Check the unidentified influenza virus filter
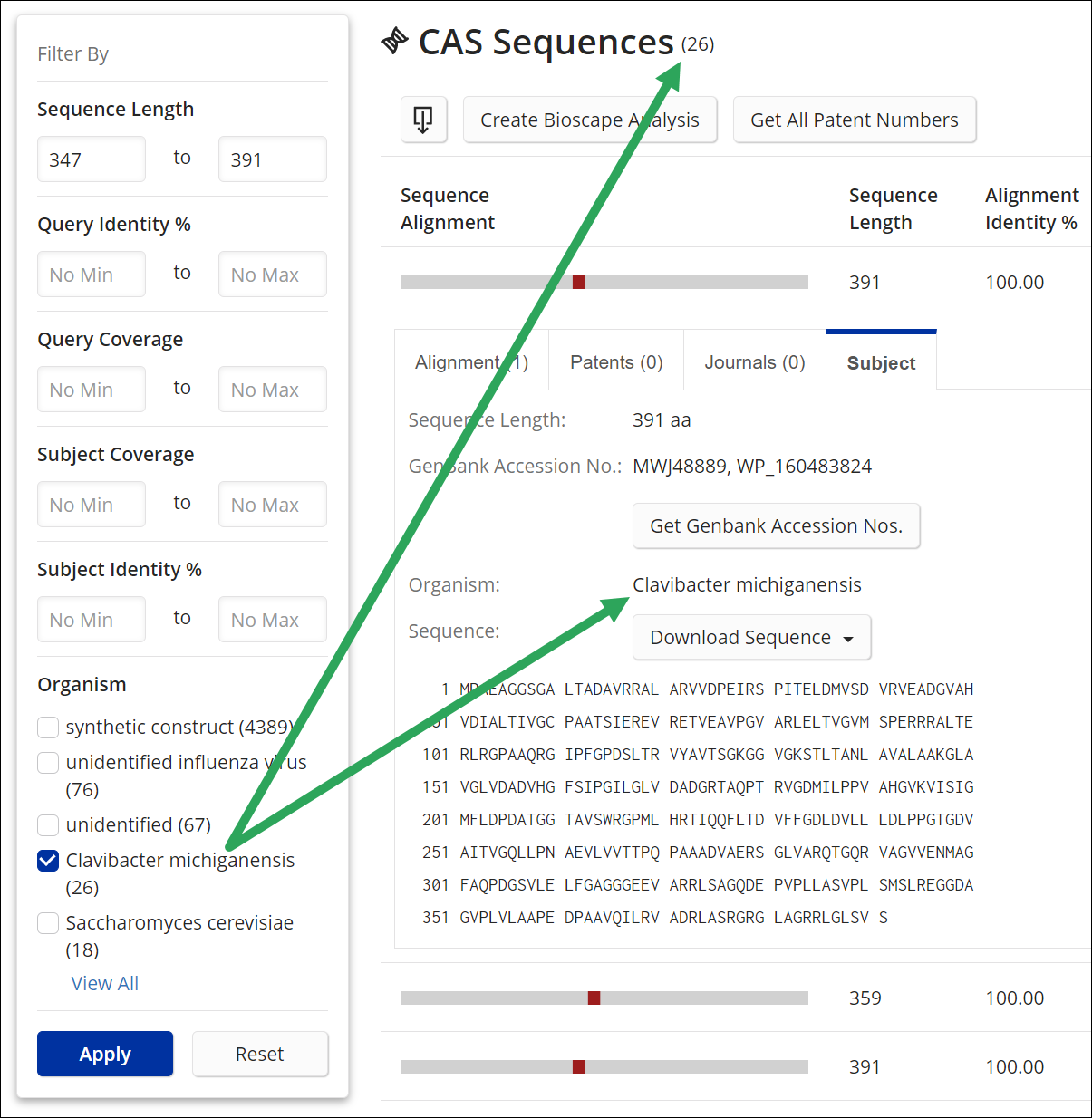Image resolution: width=1092 pixels, height=1118 pixels. 48,763
